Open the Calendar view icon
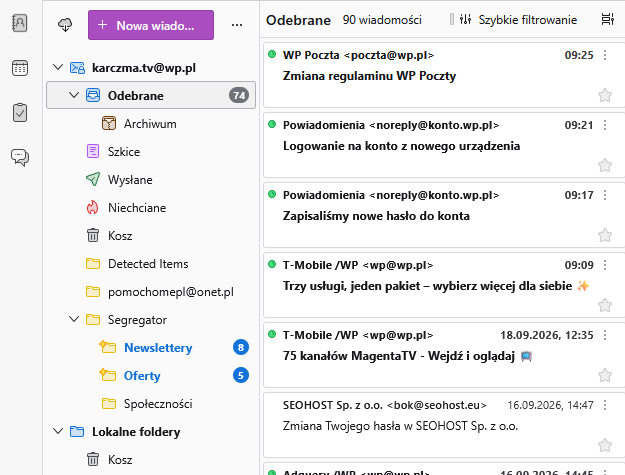The width and height of the screenshot is (625, 475). click(x=20, y=68)
